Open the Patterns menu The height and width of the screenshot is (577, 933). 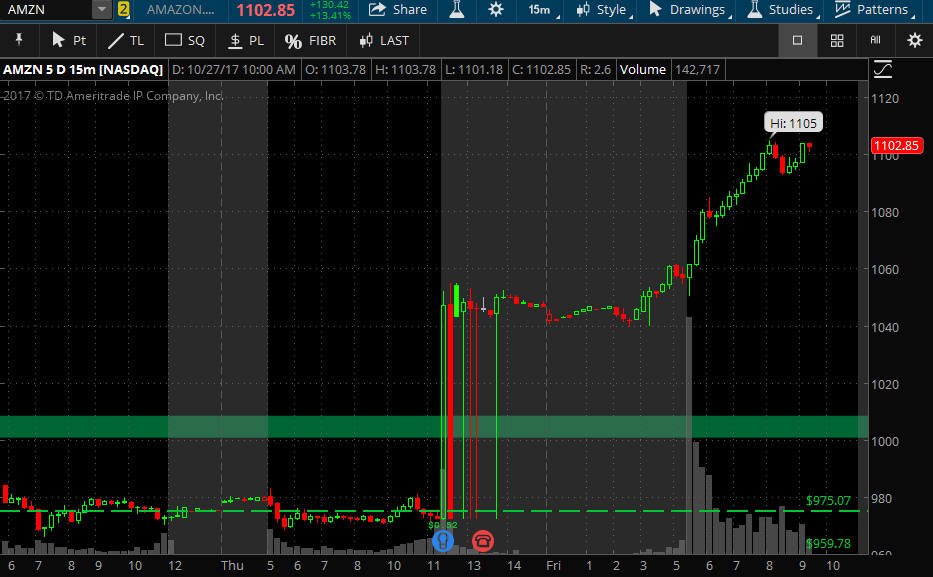[x=873, y=10]
